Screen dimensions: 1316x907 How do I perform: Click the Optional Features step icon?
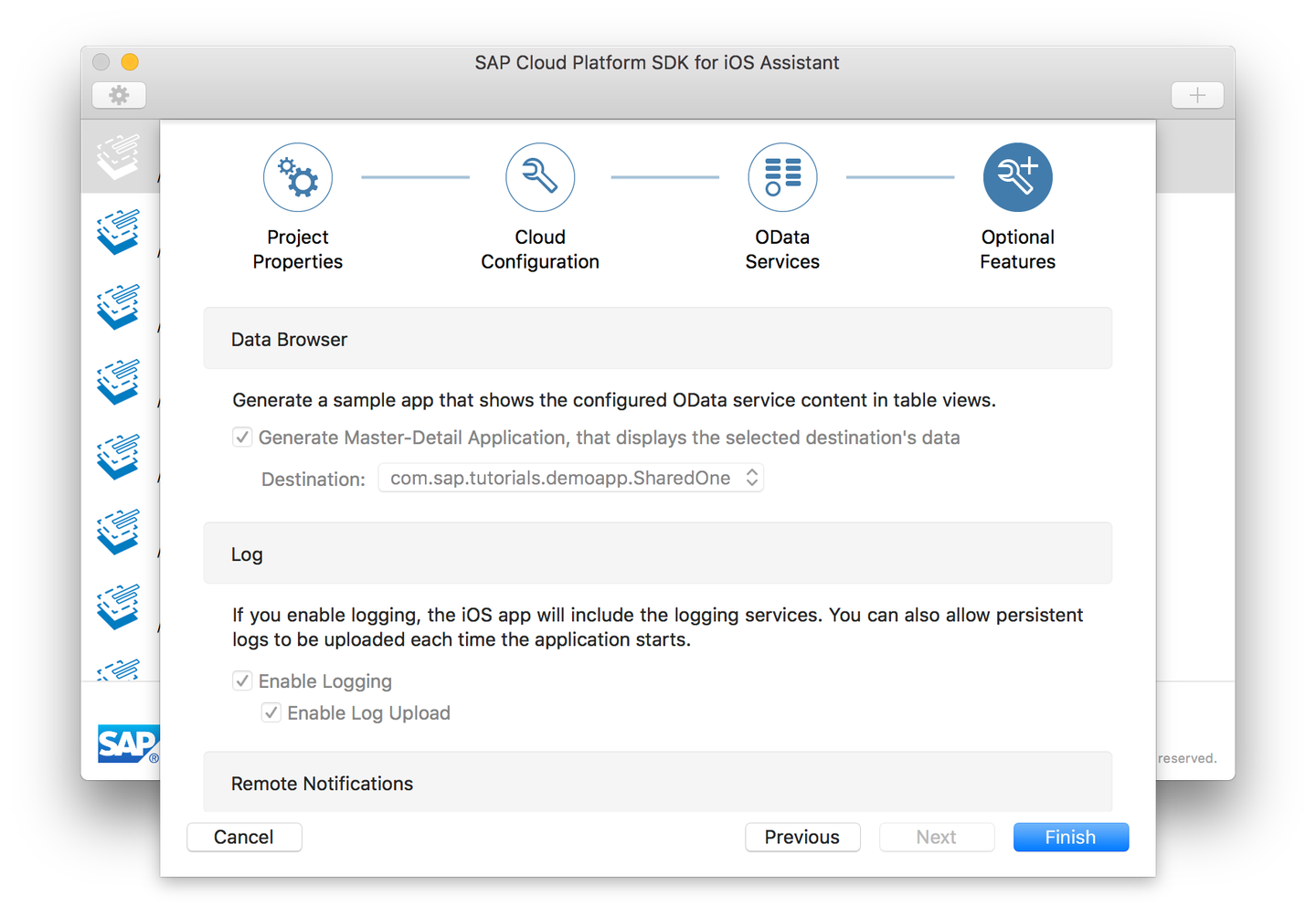tap(1018, 177)
